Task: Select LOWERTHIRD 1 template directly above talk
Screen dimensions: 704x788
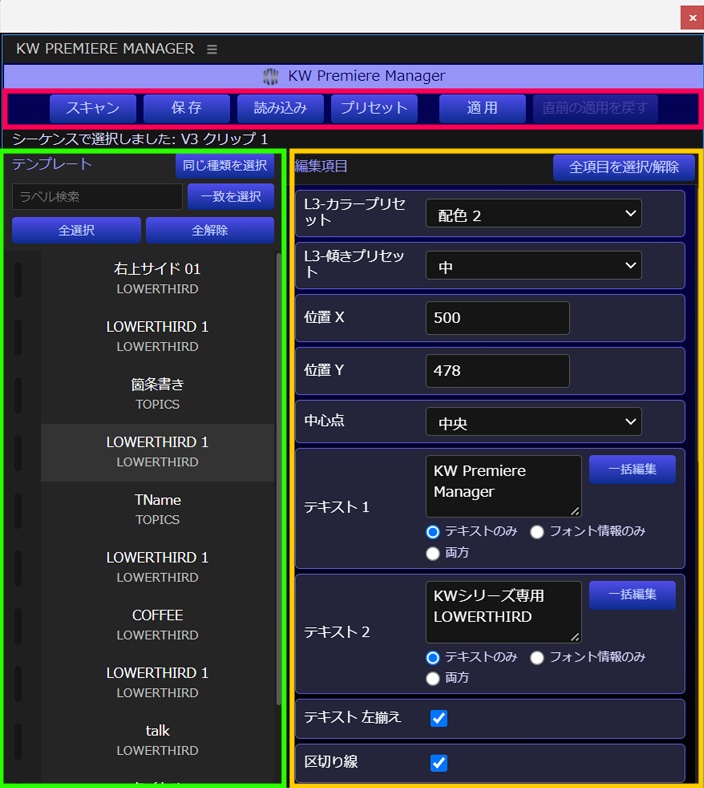Action: coord(157,683)
